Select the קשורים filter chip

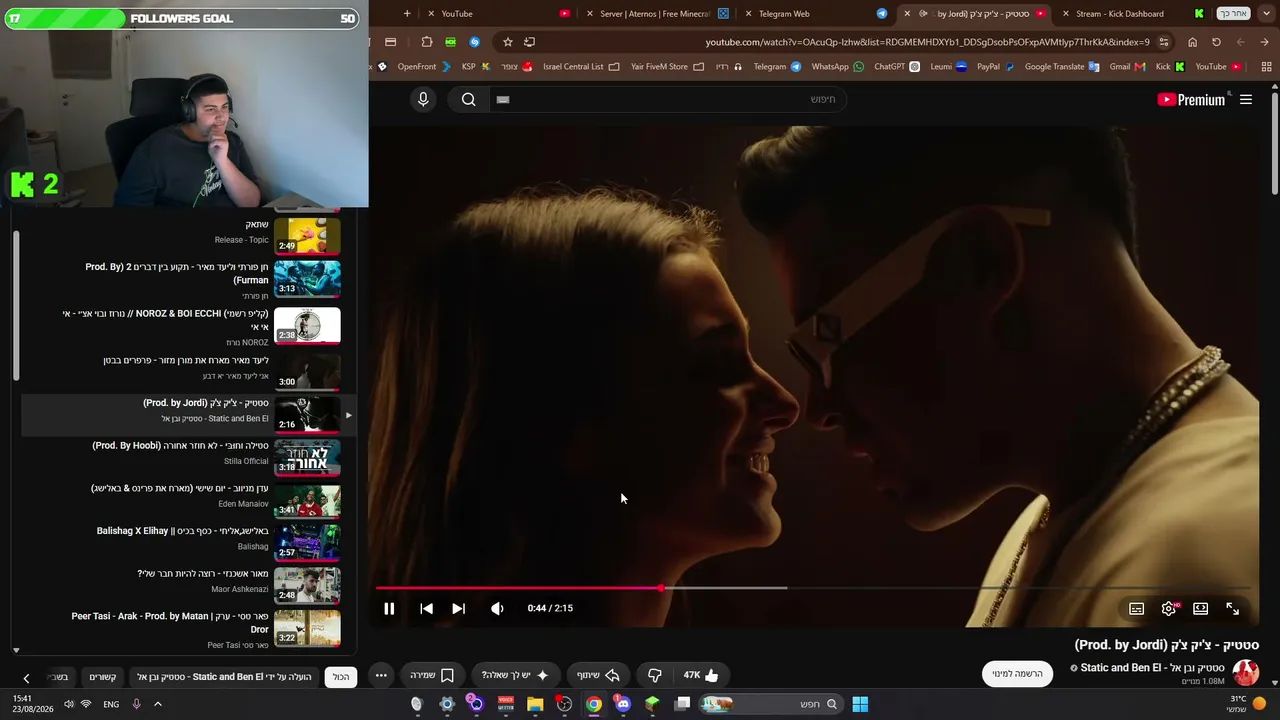point(103,677)
